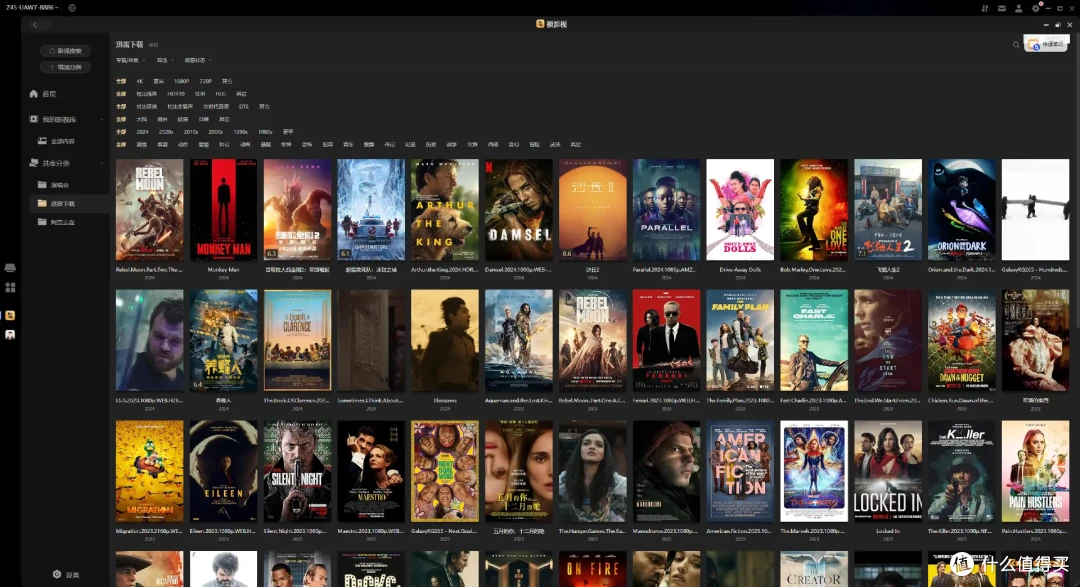Open the quick note floating button
Image resolution: width=1080 pixels, height=587 pixels.
(x=1046, y=43)
